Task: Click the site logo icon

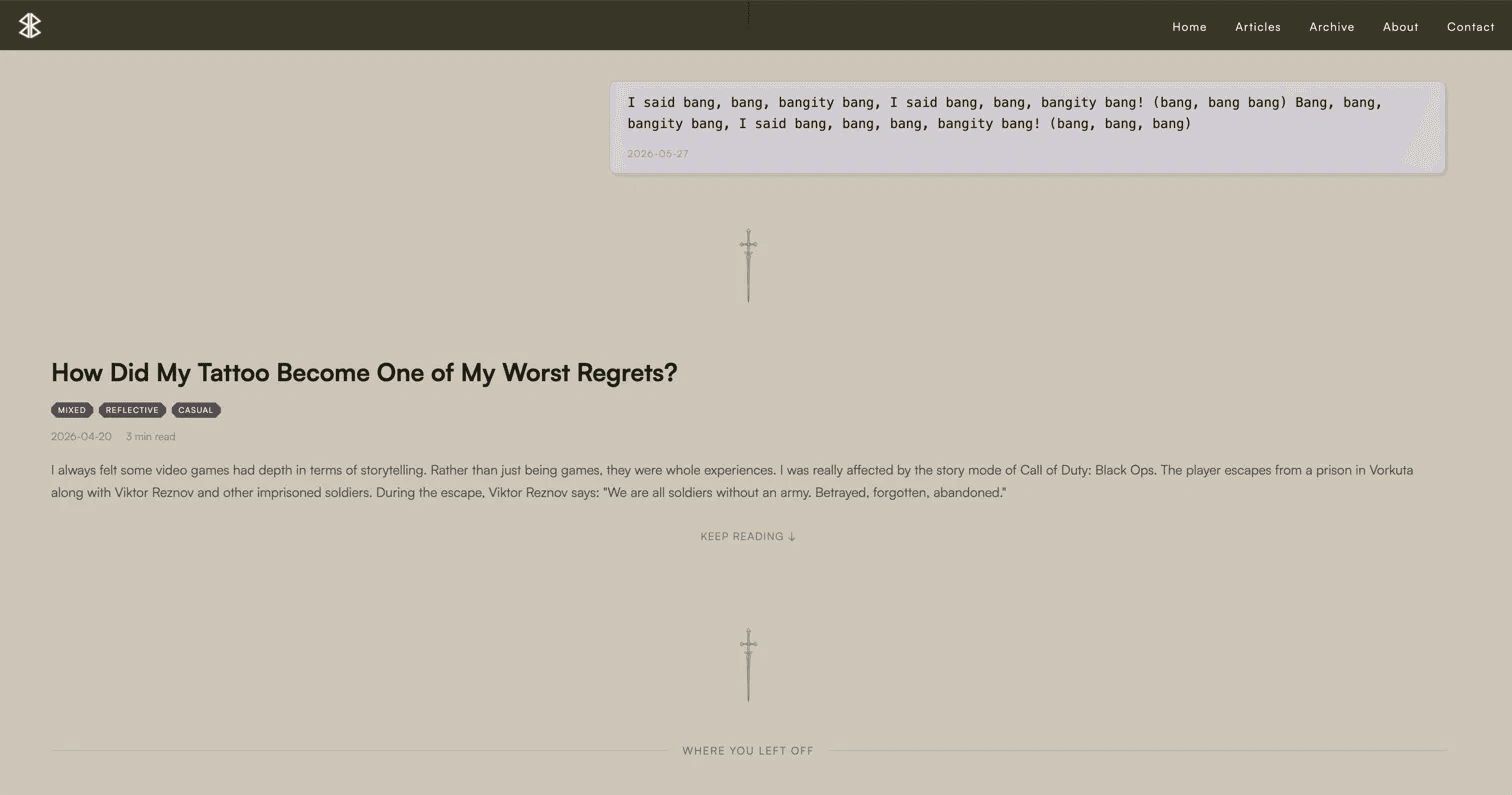Action: coord(30,26)
